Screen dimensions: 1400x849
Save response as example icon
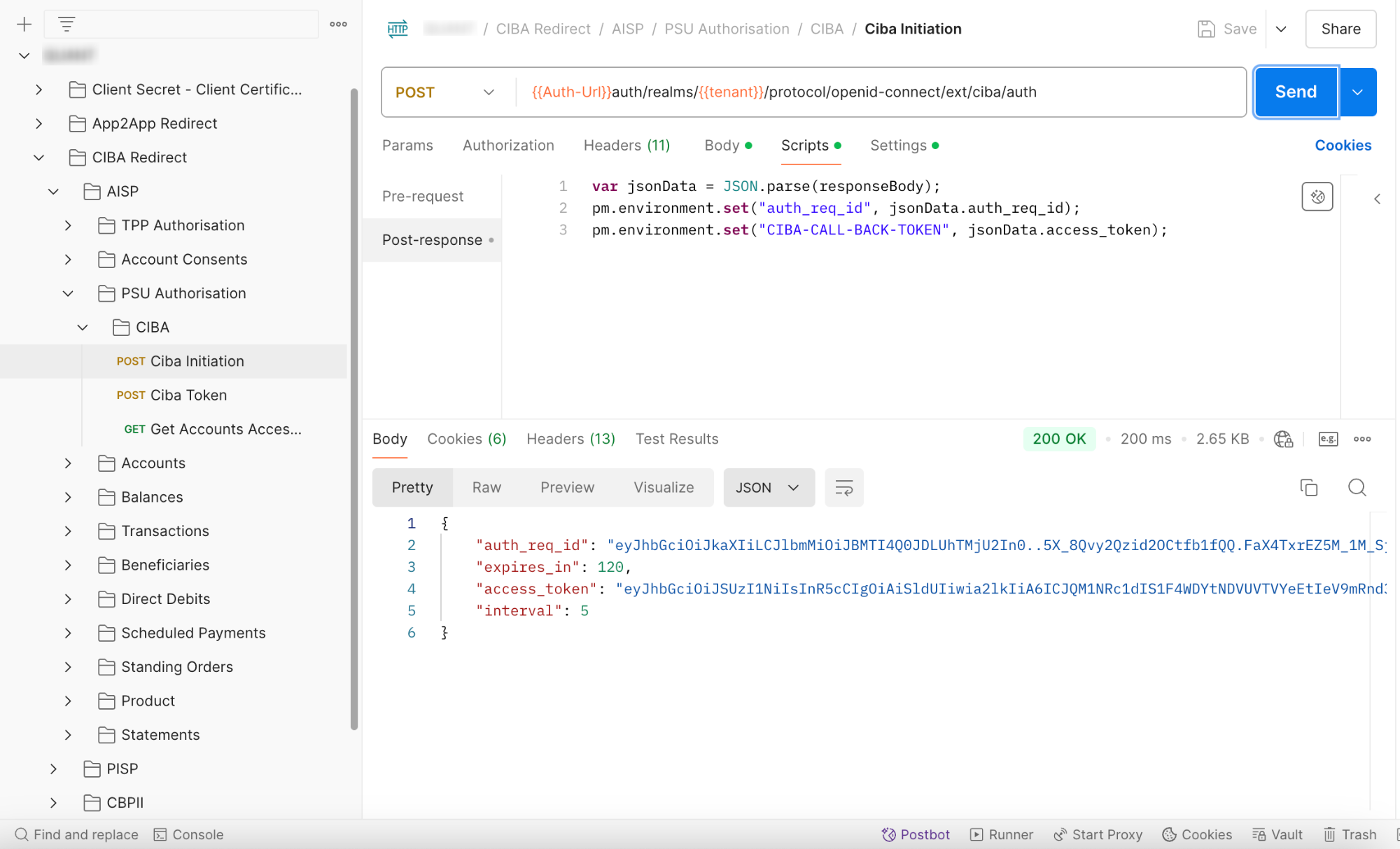1328,439
